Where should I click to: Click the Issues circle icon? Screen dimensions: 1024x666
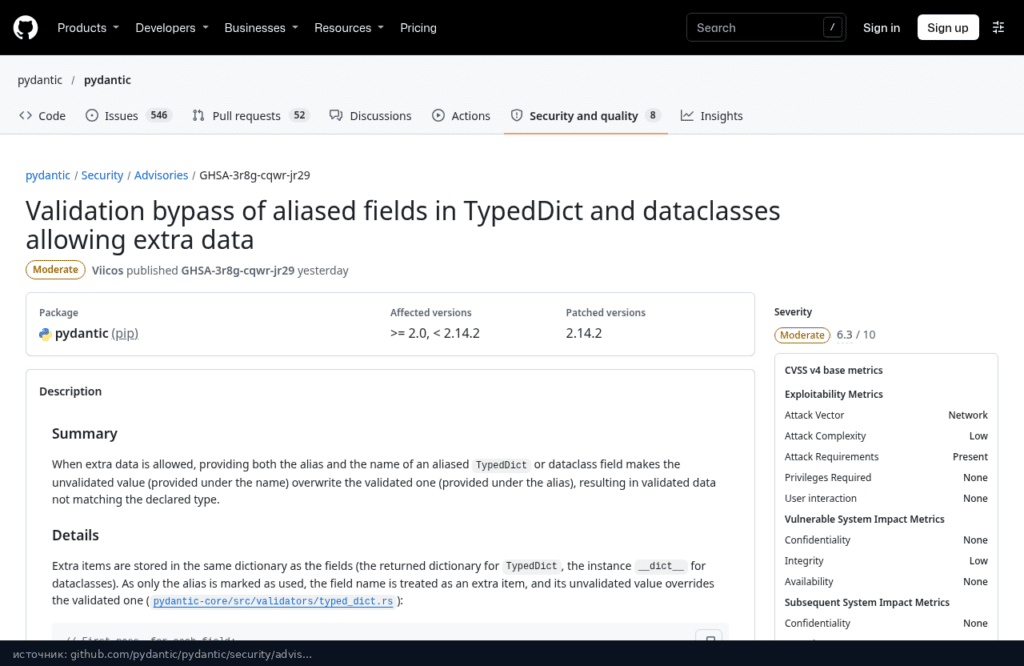coord(92,116)
